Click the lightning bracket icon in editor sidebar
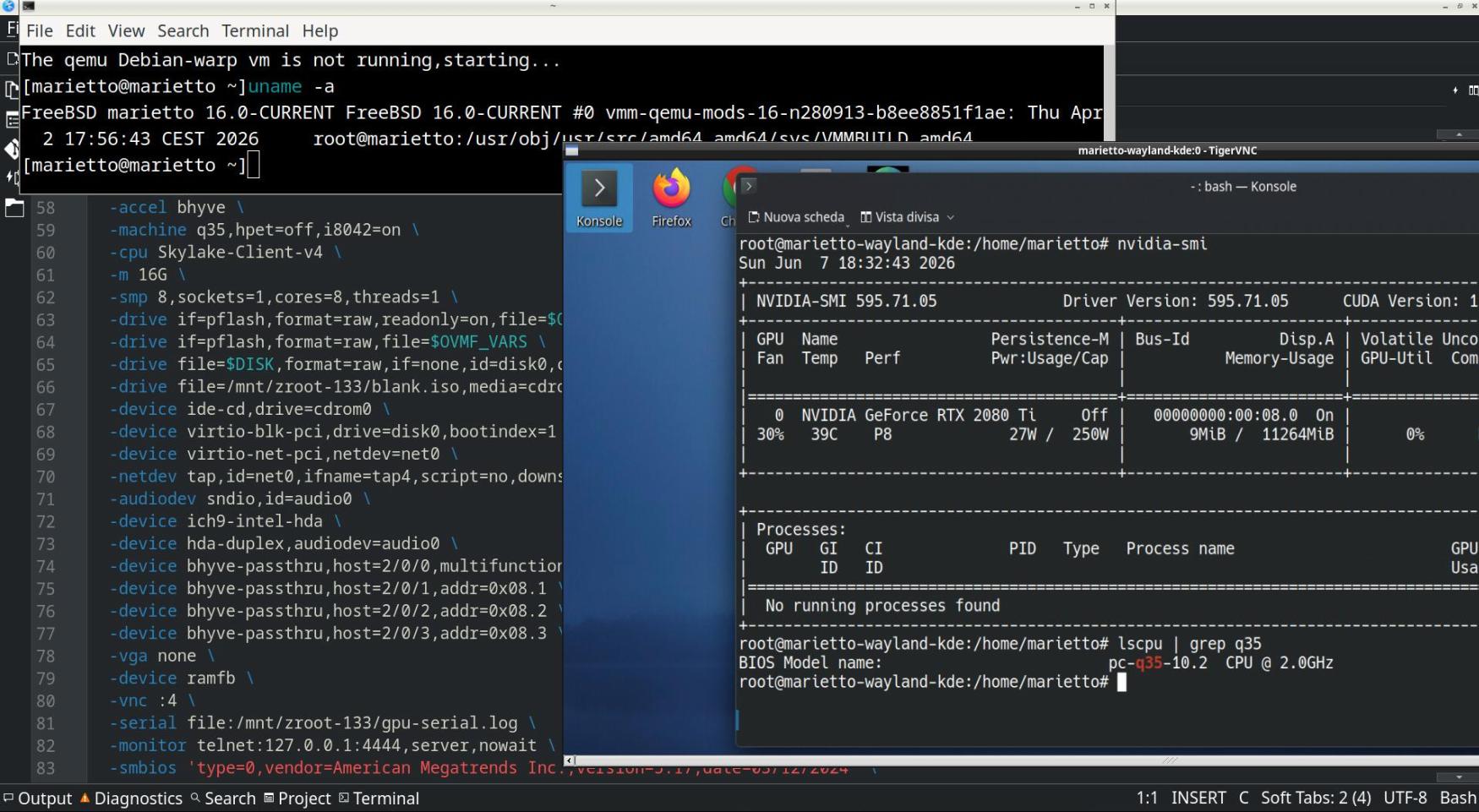 (x=12, y=178)
